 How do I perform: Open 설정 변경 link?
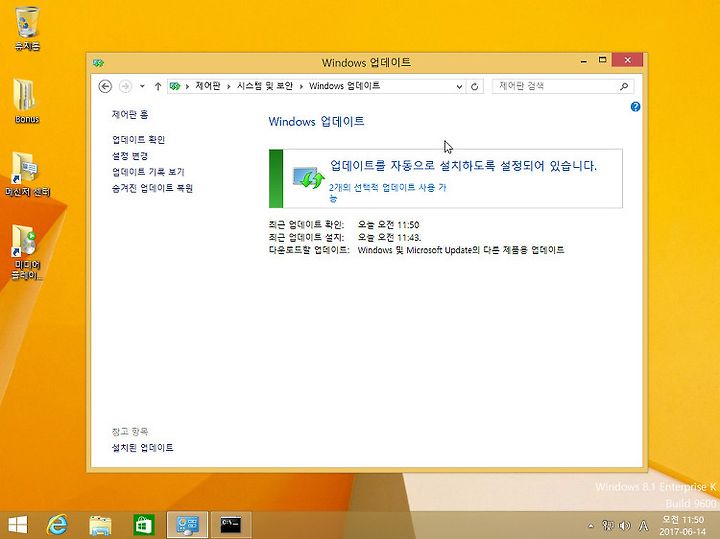[x=130, y=156]
